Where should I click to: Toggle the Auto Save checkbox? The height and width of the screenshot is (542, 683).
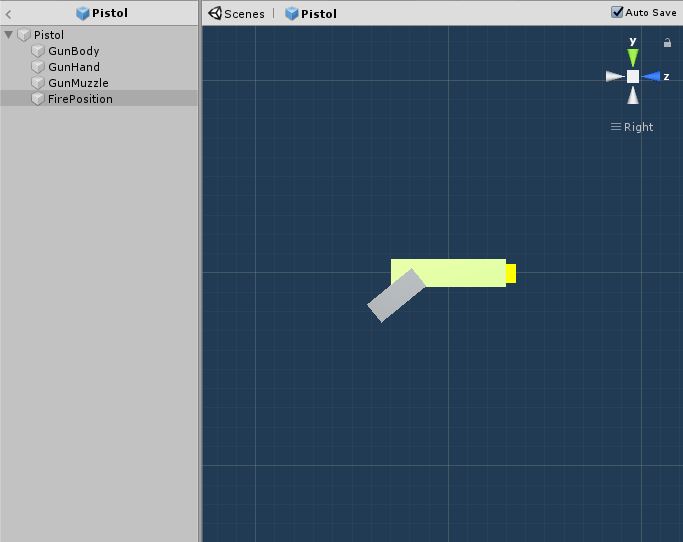coord(617,12)
